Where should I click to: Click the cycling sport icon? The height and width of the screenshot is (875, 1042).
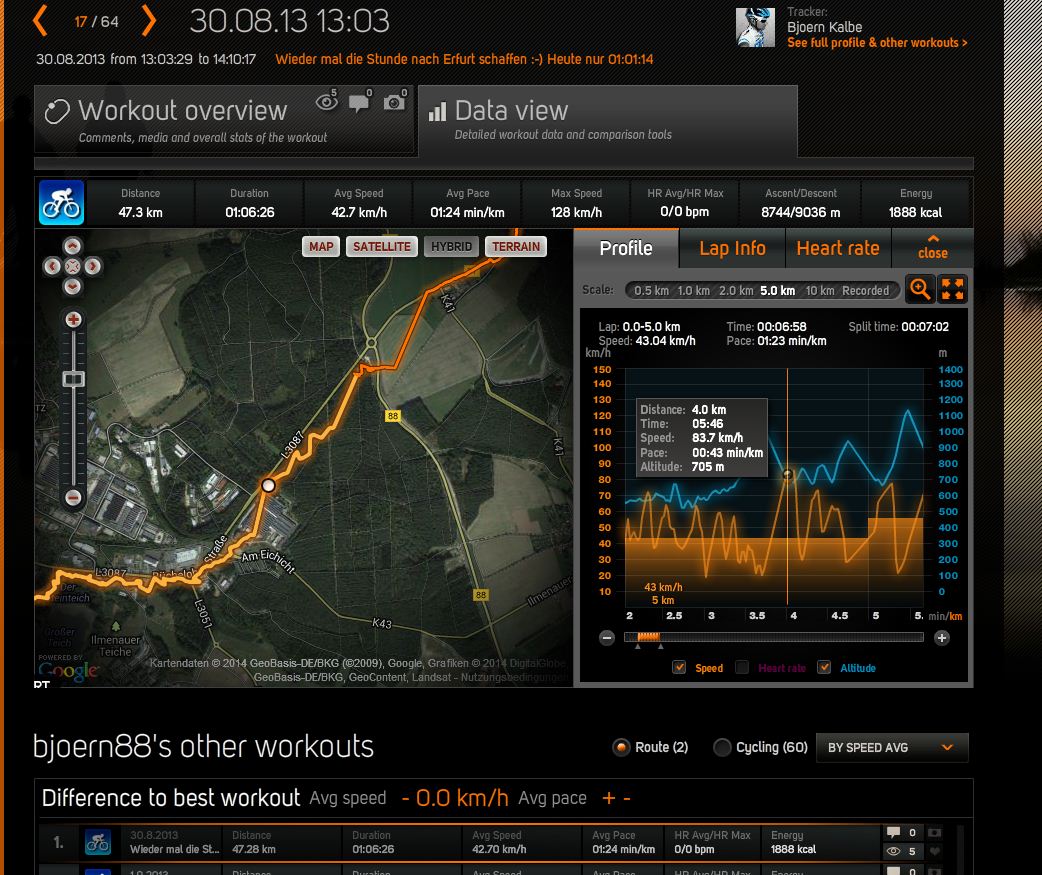61,202
